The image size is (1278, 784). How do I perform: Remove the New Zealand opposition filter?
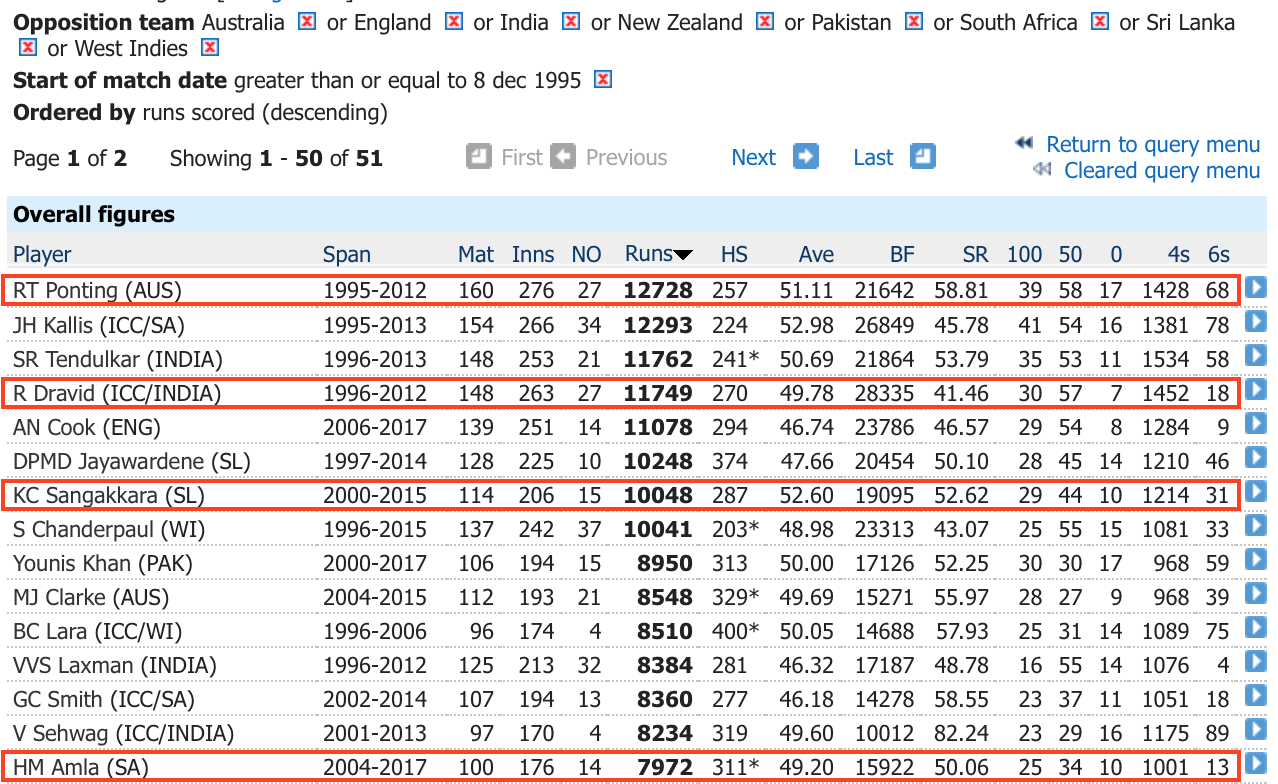point(765,21)
